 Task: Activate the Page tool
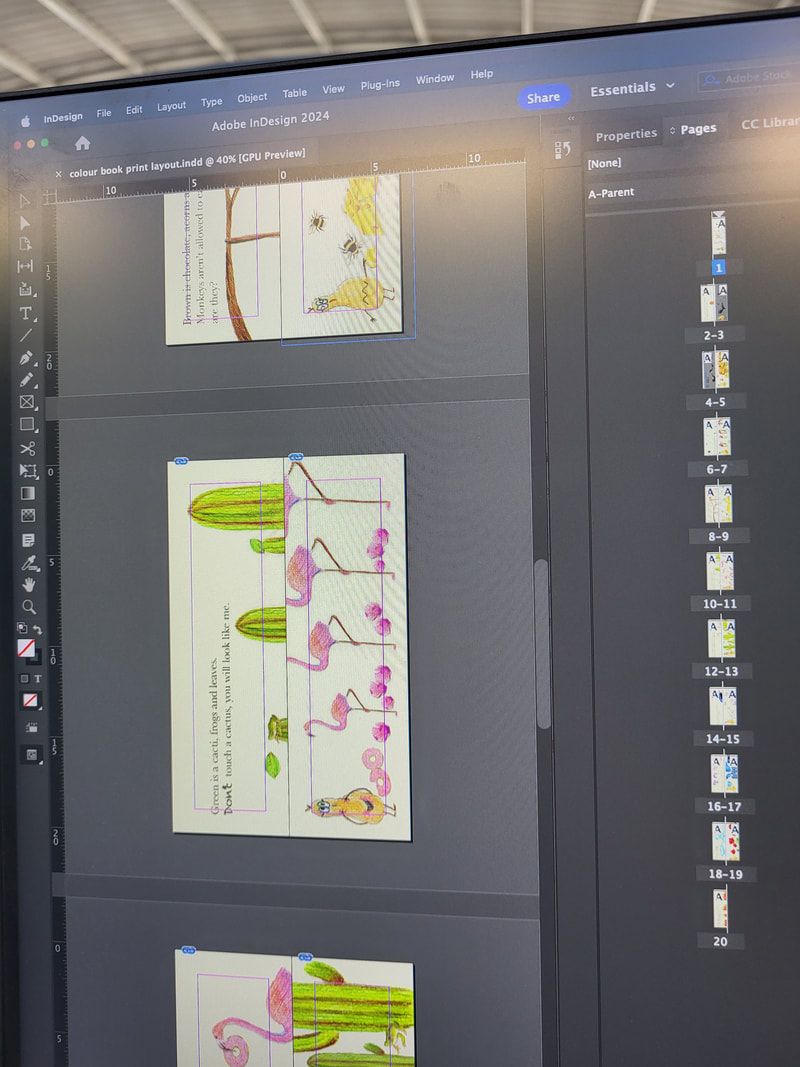pyautogui.click(x=25, y=244)
